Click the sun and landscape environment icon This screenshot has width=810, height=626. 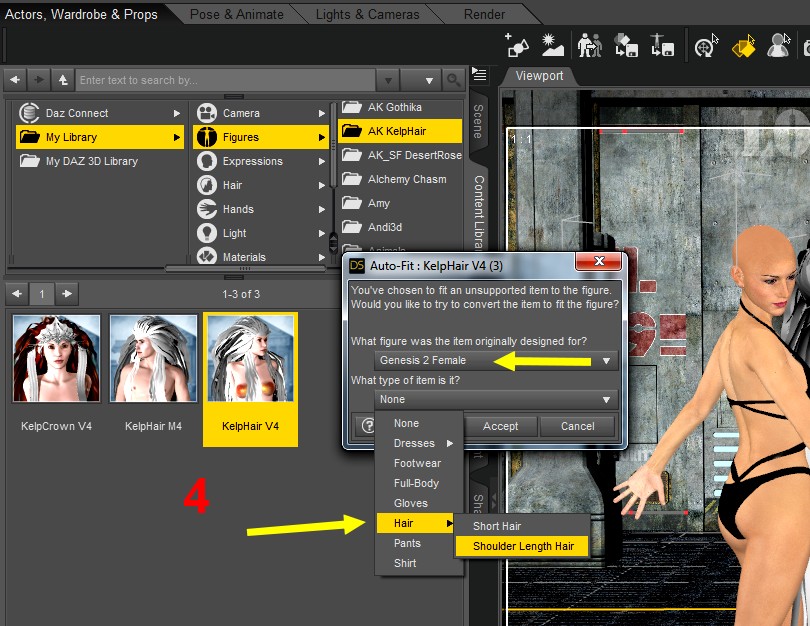point(552,45)
